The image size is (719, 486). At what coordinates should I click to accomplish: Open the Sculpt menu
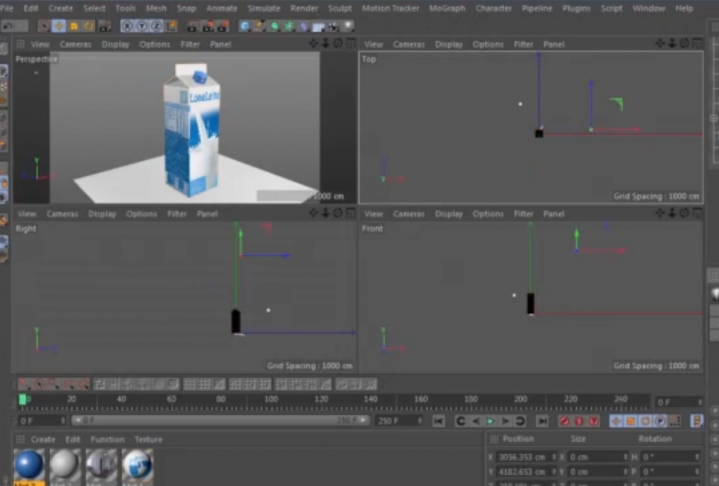(x=340, y=8)
